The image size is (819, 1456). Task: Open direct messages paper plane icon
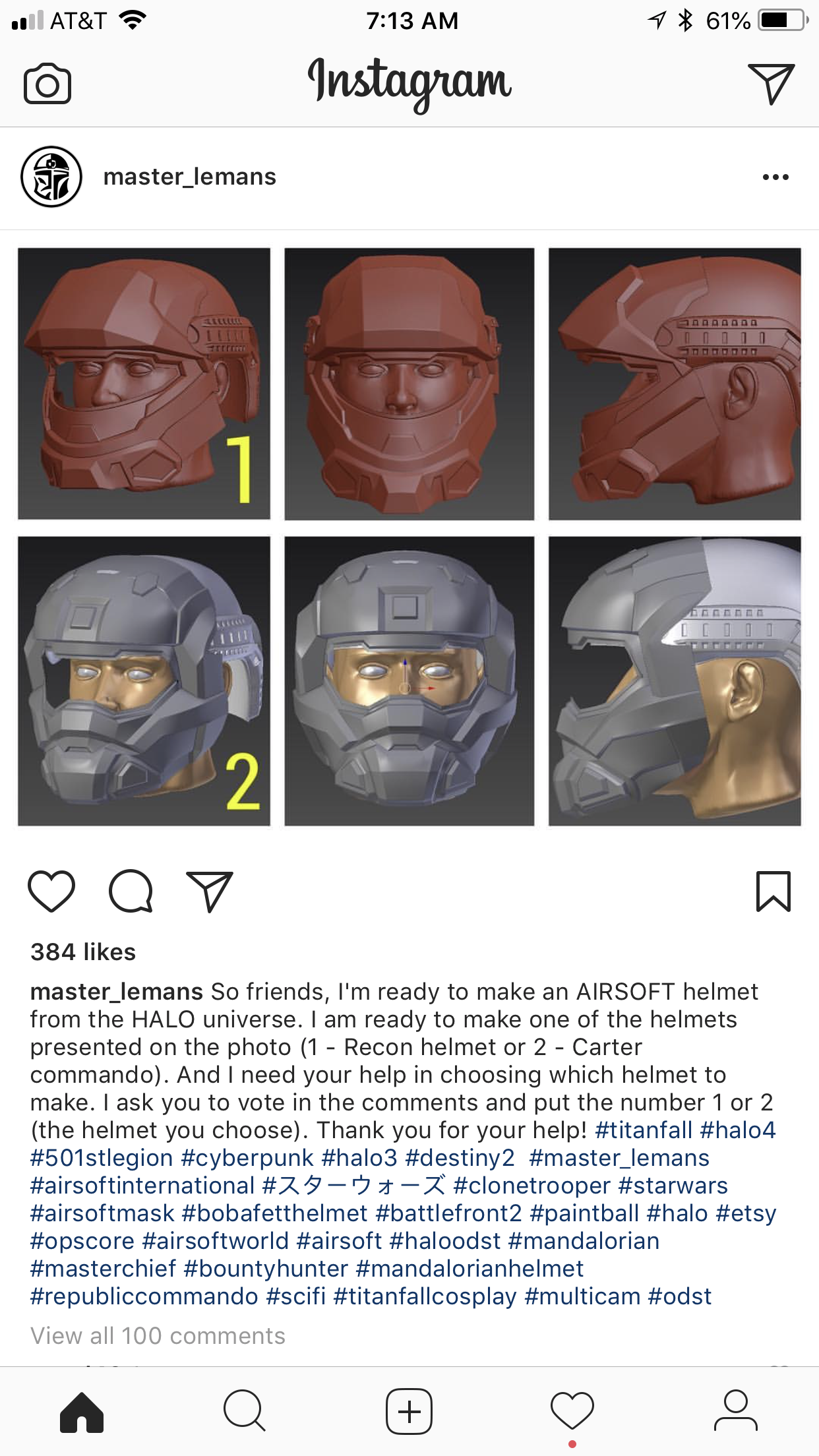coord(771,83)
